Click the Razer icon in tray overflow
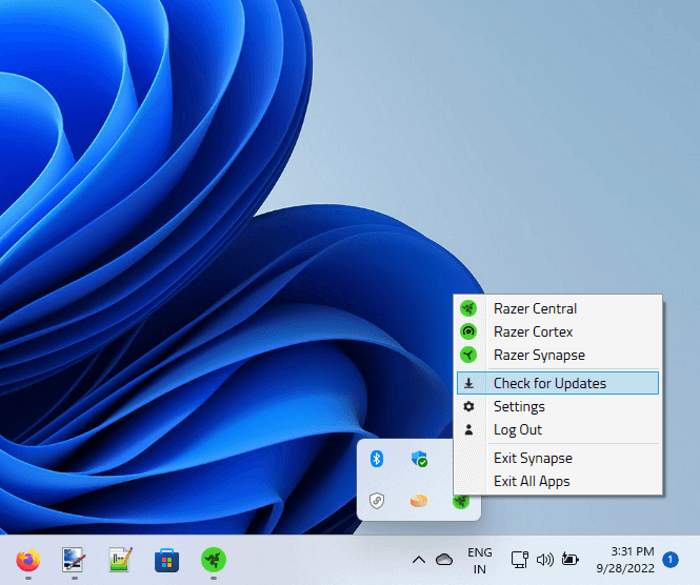 [x=461, y=501]
